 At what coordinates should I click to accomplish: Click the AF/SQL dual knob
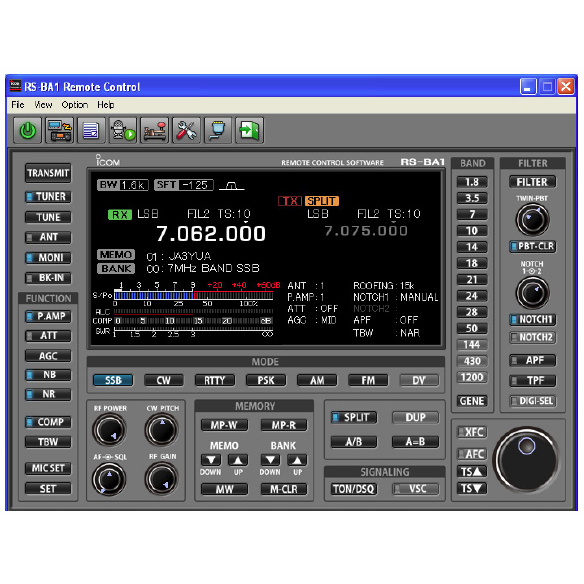pos(109,479)
